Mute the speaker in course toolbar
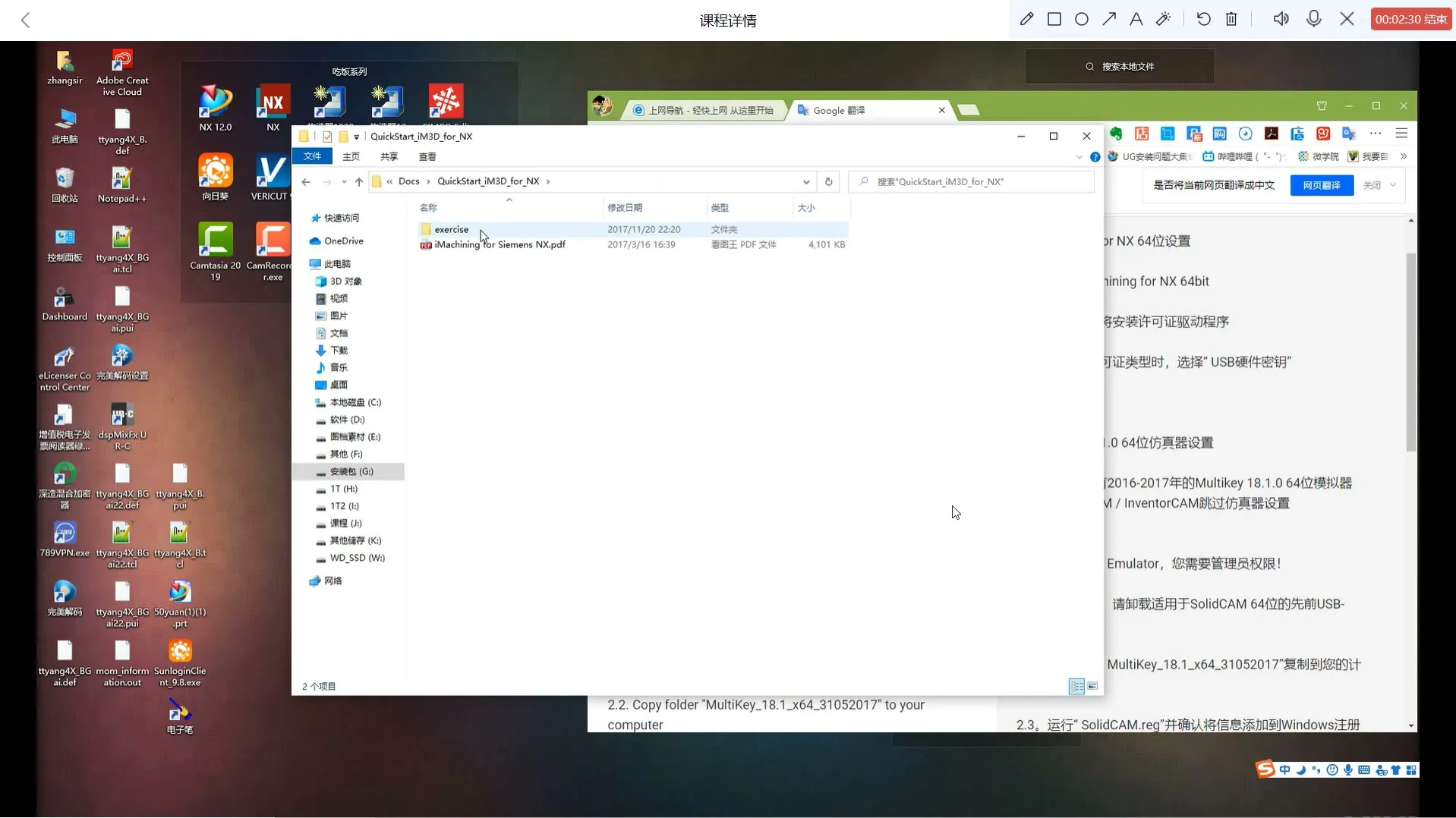The height and width of the screenshot is (818, 1456). click(x=1281, y=19)
